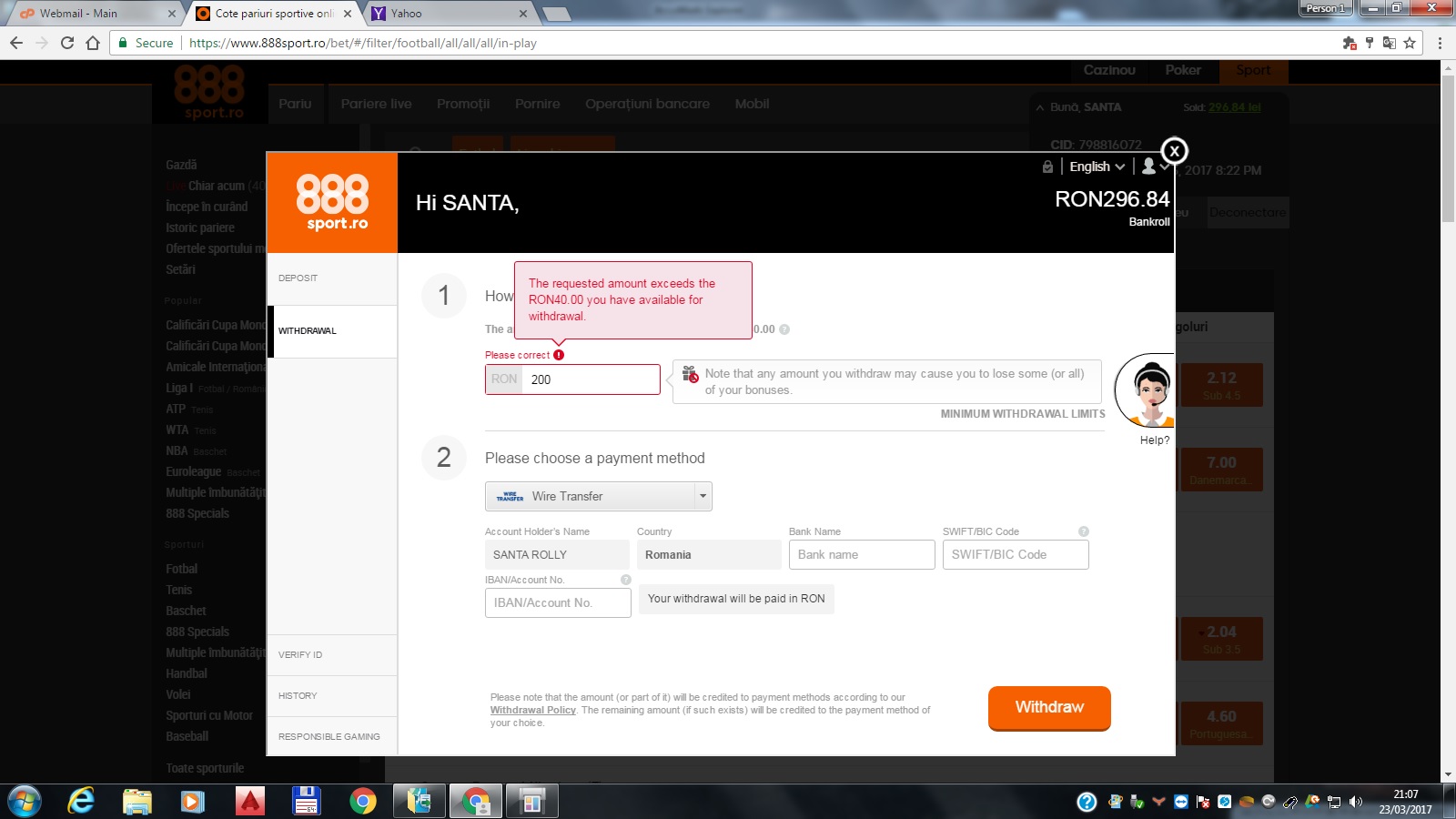Click the orange Withdraw button

point(1049,708)
